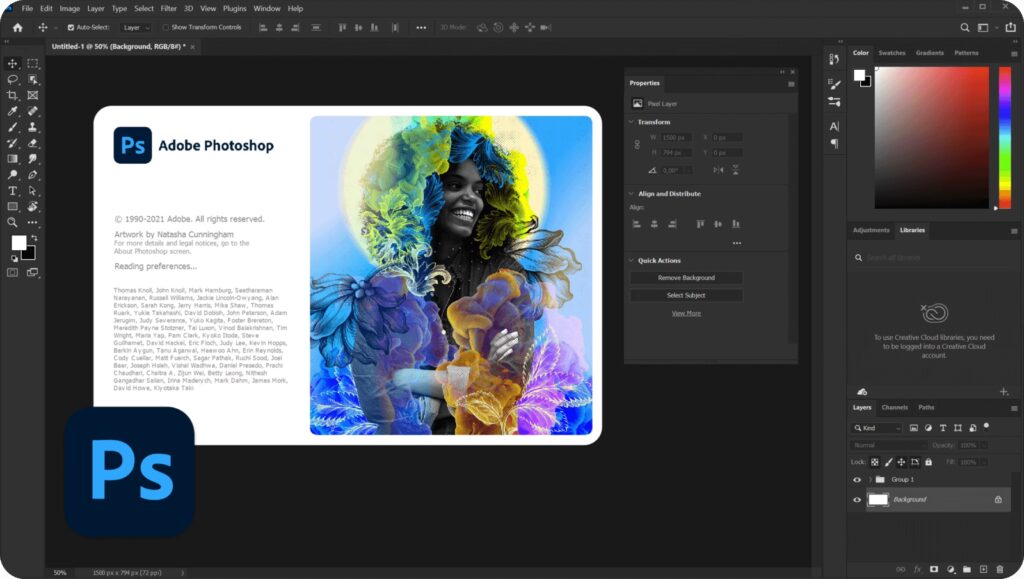The image size is (1024, 579).
Task: Select the Background layer thumbnail
Action: [x=878, y=499]
